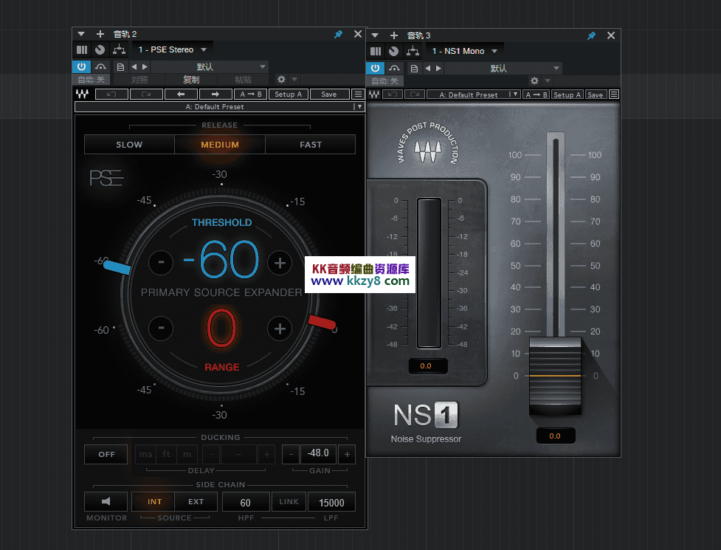The height and width of the screenshot is (550, 721).
Task: Open the routing icon in PSE window
Action: (x=119, y=49)
